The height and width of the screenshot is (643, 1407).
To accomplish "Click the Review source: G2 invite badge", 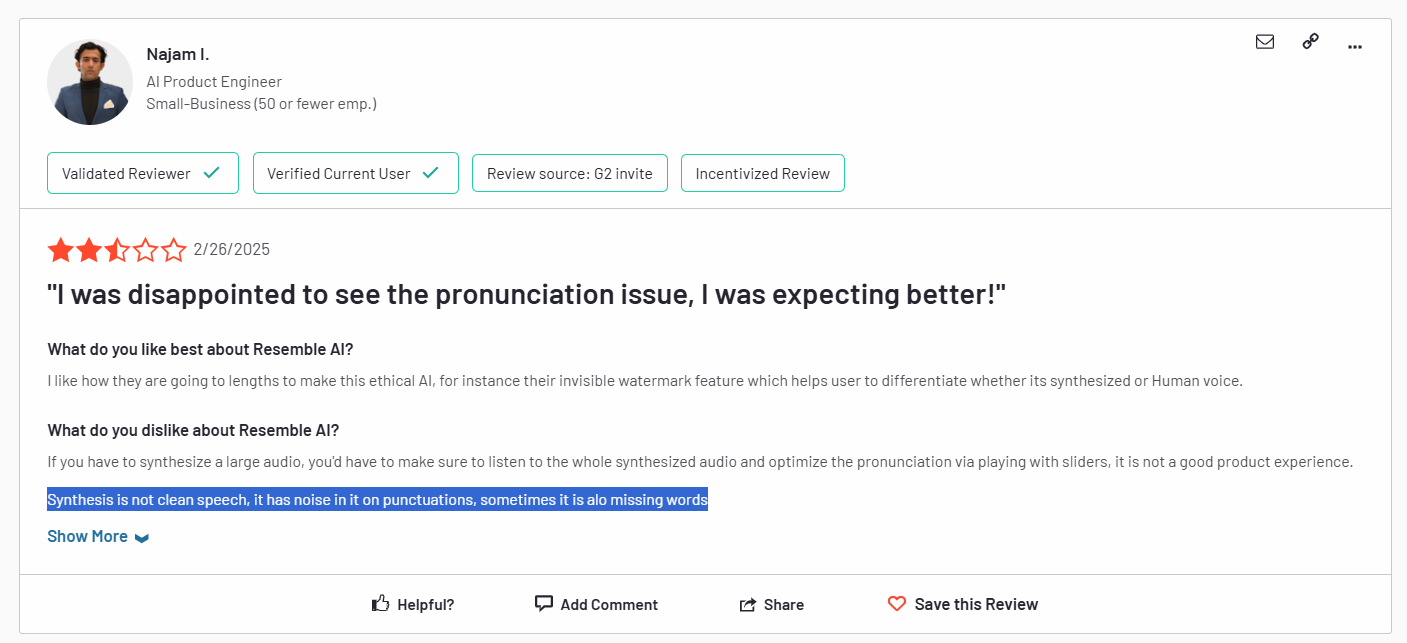I will (x=569, y=173).
